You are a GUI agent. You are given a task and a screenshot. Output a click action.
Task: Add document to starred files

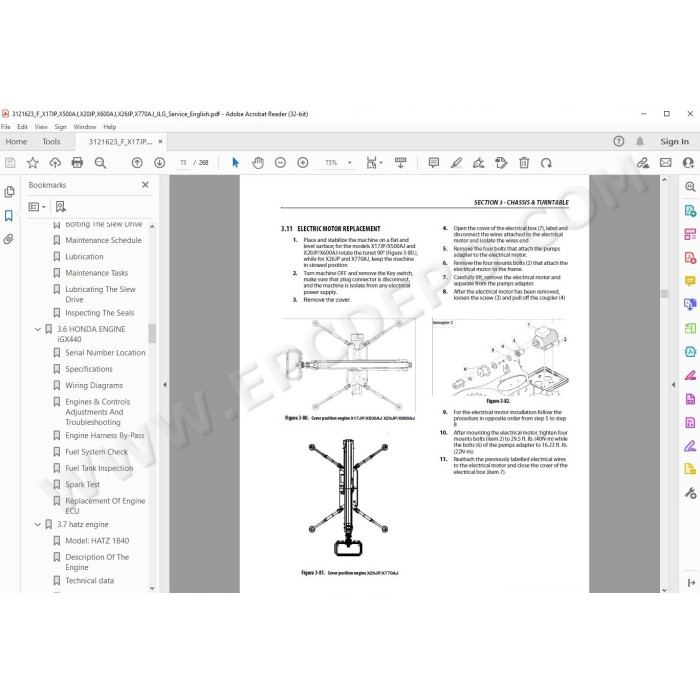(x=33, y=163)
